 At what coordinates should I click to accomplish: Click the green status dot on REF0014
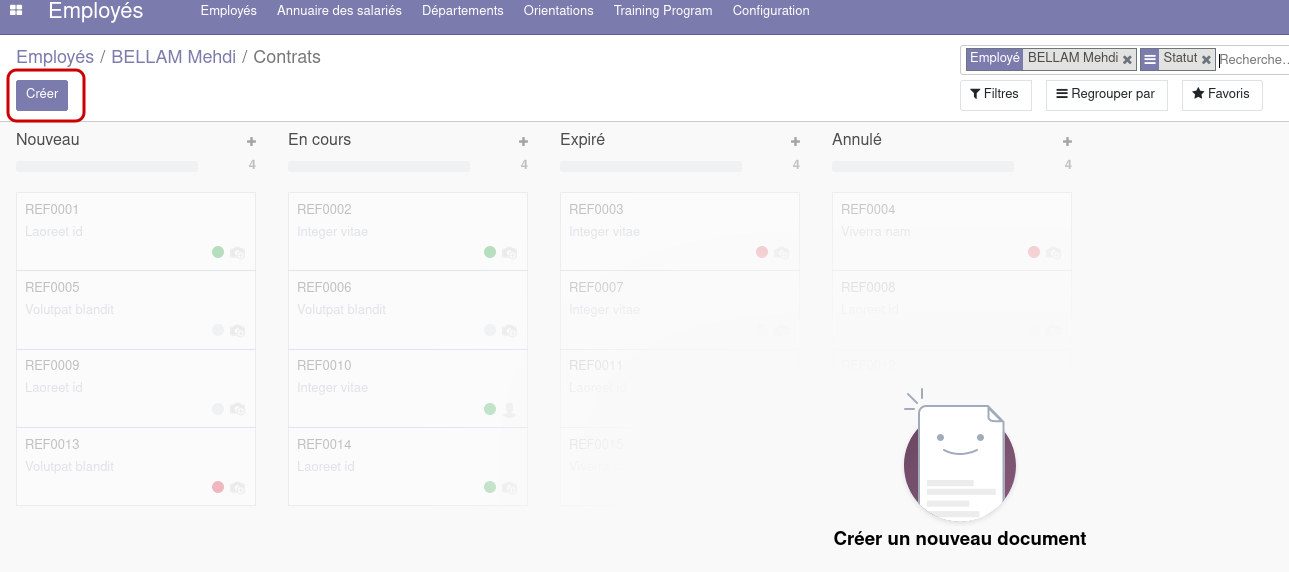(490, 487)
